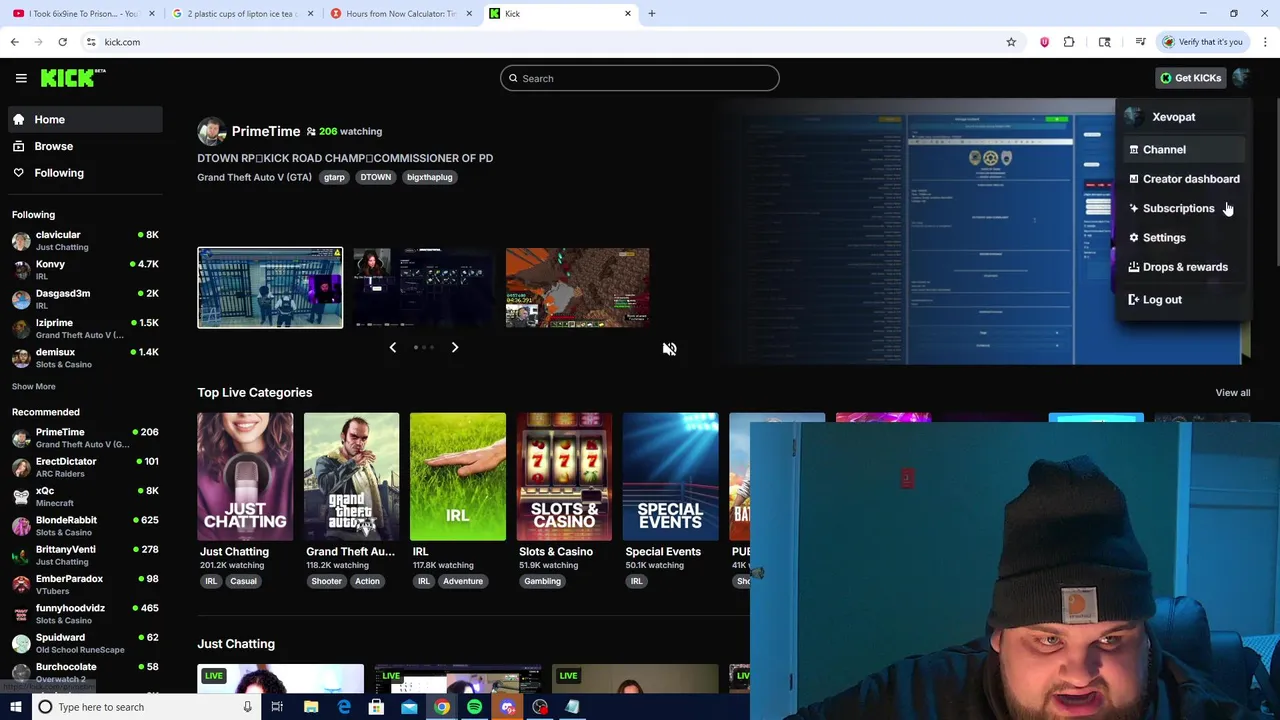Open Special Events category card

pyautogui.click(x=670, y=476)
